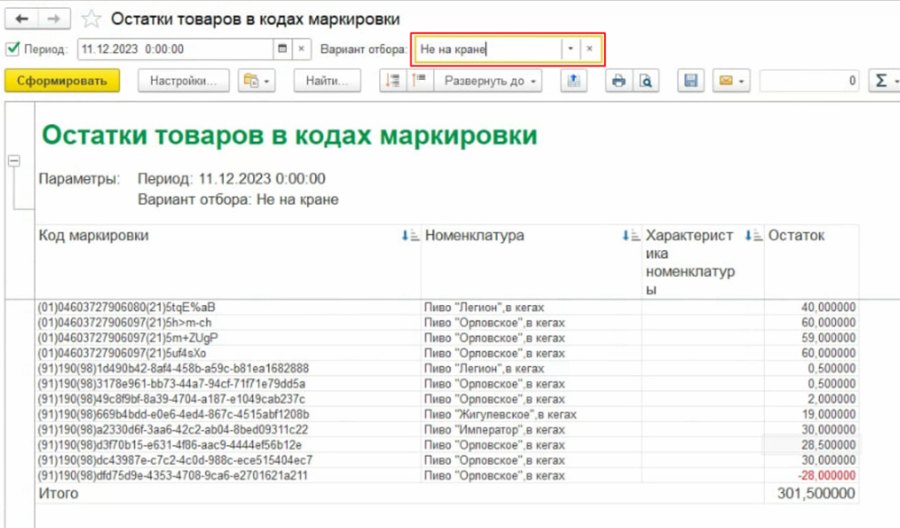Open the email send dropdown

731,81
